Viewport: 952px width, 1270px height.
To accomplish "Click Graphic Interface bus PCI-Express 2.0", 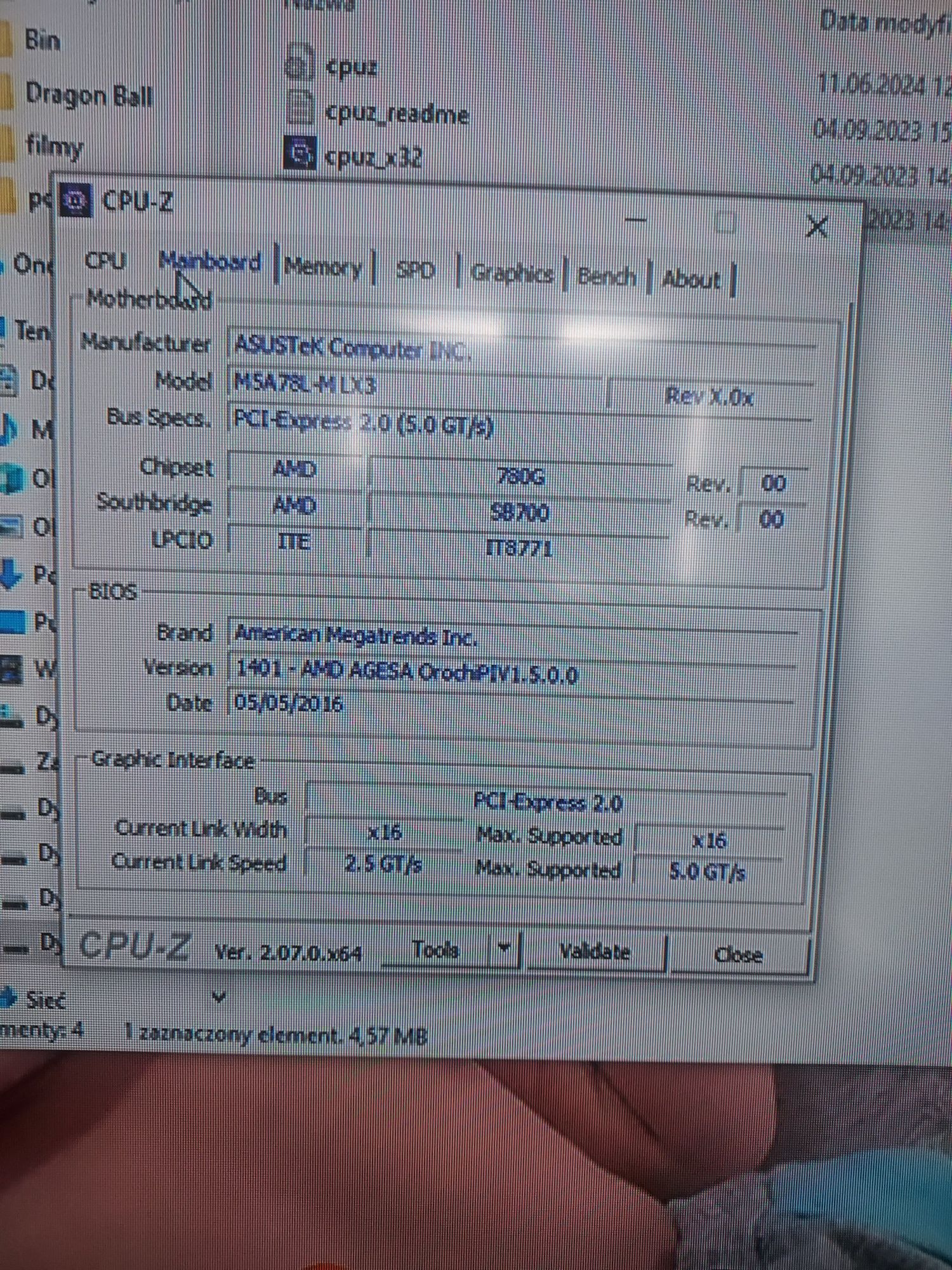I will 547,803.
